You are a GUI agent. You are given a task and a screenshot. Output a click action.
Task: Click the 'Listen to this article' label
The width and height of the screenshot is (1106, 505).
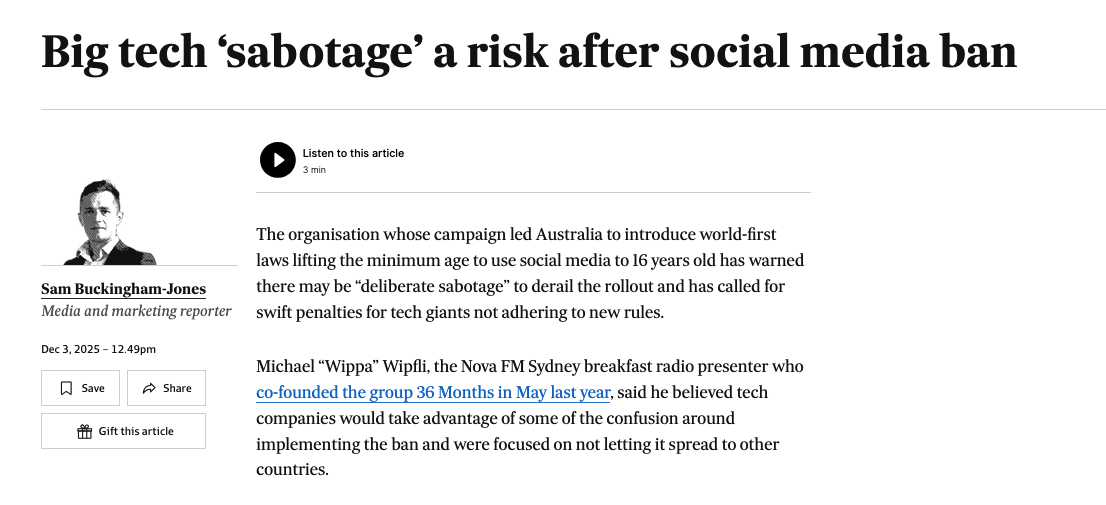click(x=353, y=153)
